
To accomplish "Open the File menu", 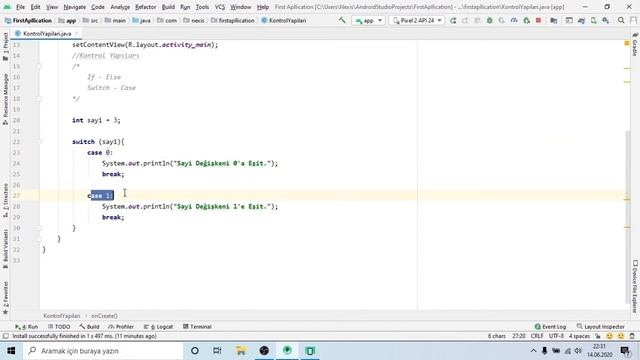I will [20, 7].
